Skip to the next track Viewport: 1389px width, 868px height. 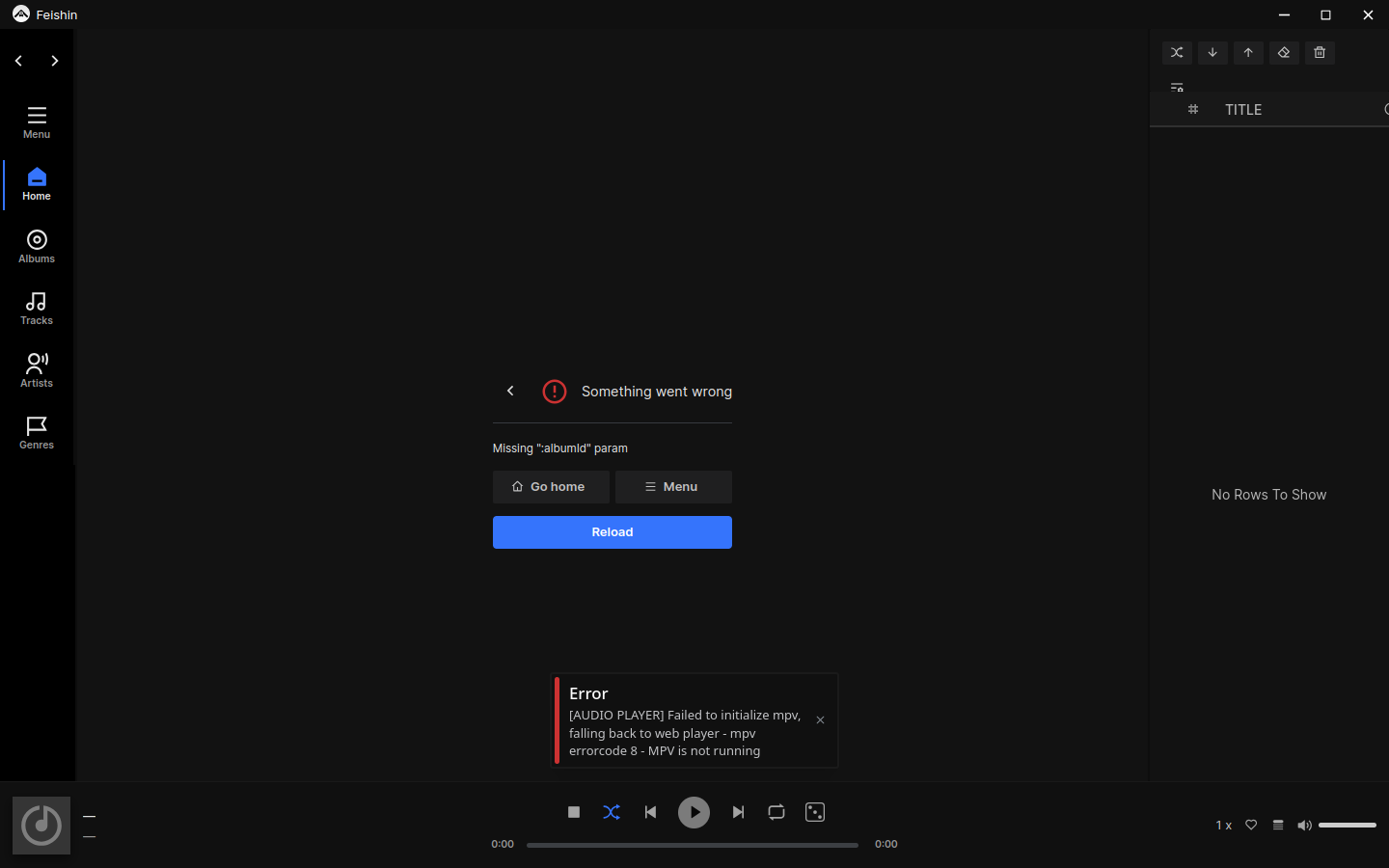click(738, 812)
